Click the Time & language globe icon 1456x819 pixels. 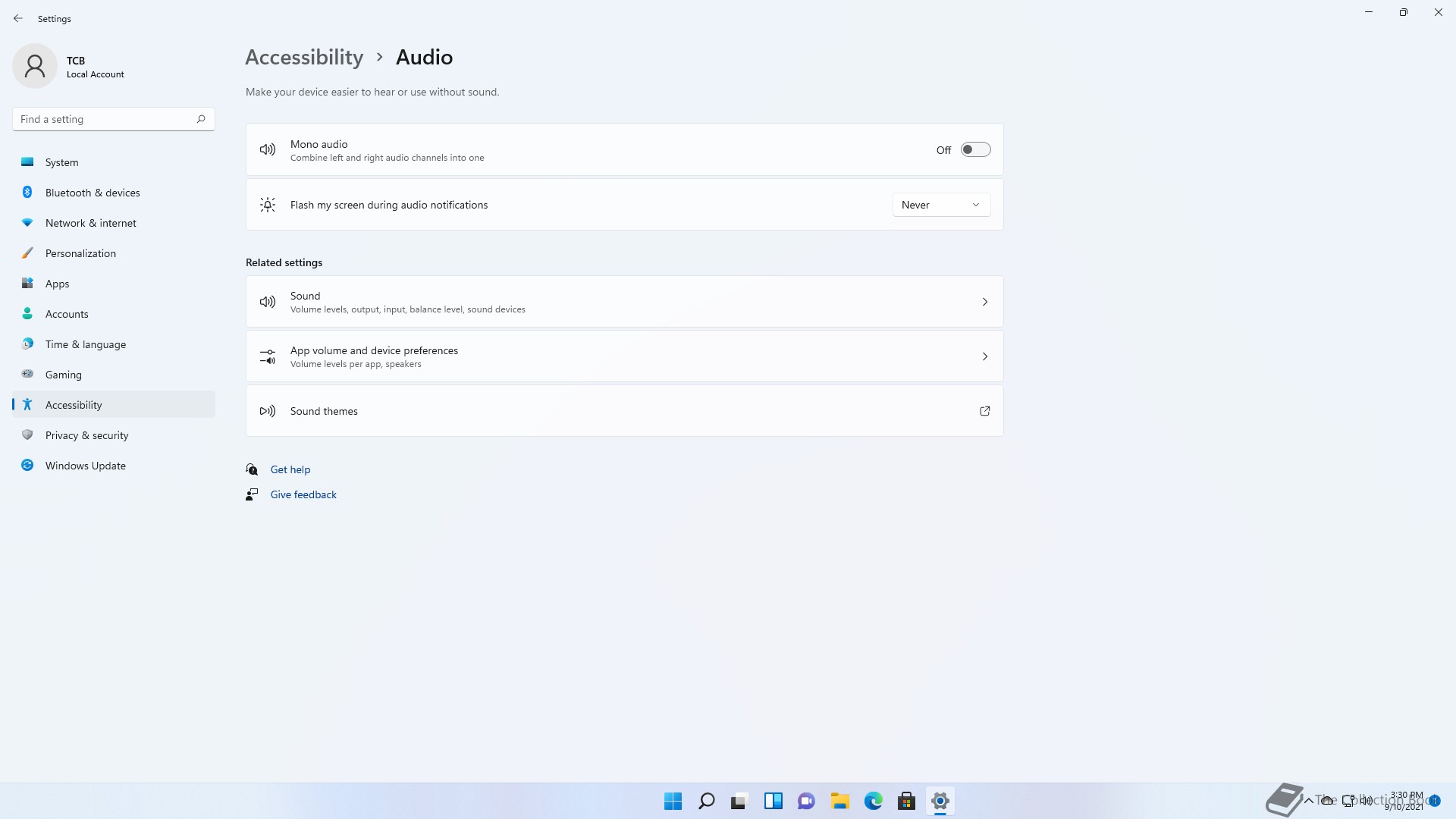(x=27, y=344)
